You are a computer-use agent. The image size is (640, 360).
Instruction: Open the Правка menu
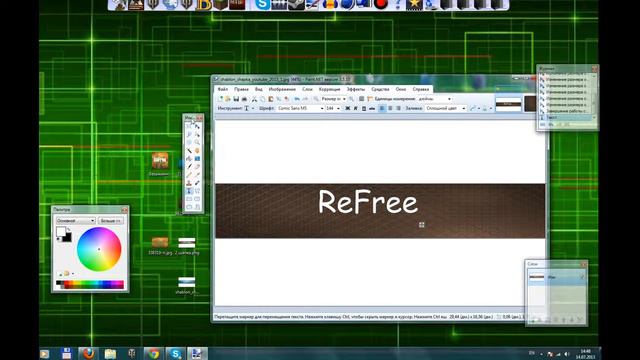tap(241, 89)
